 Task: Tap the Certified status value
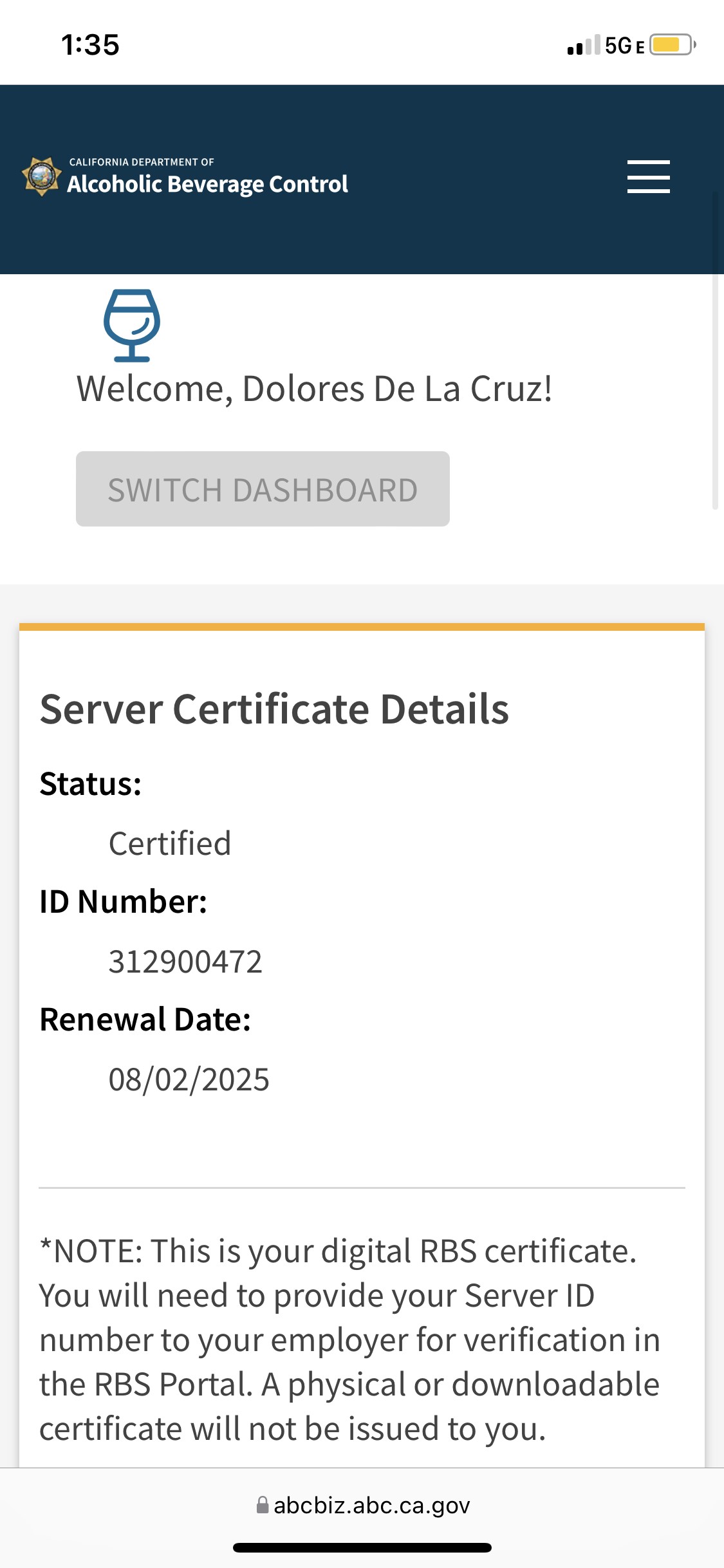170,843
